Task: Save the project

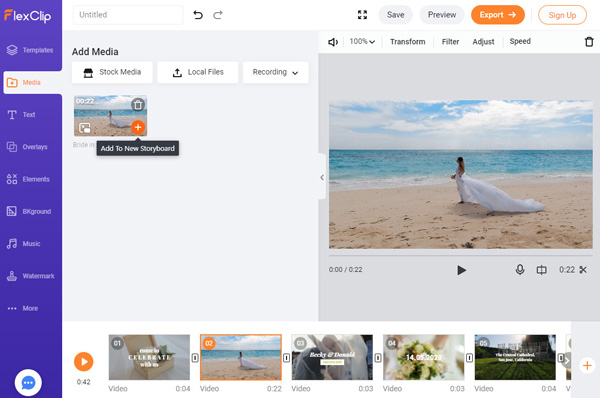Action: (395, 15)
